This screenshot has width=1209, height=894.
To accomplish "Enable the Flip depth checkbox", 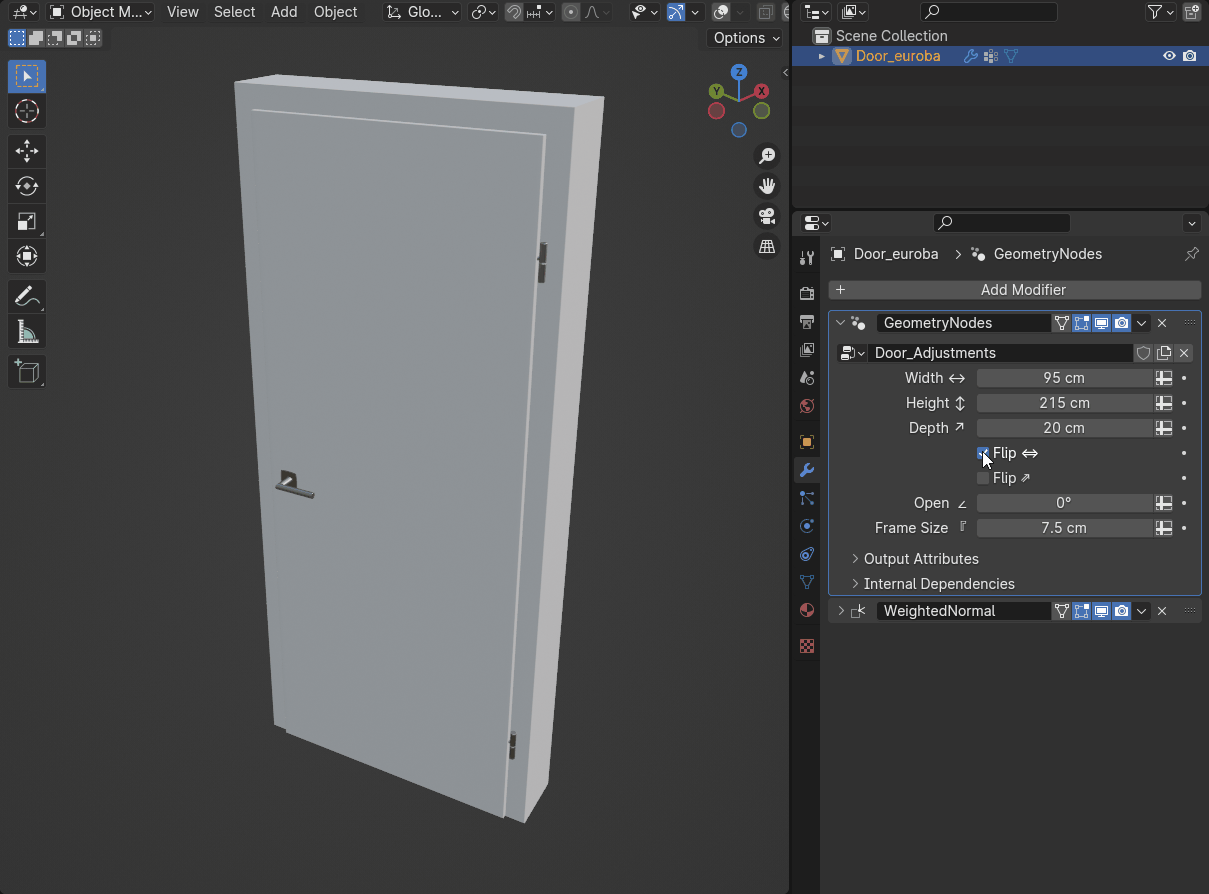I will pyautogui.click(x=982, y=478).
